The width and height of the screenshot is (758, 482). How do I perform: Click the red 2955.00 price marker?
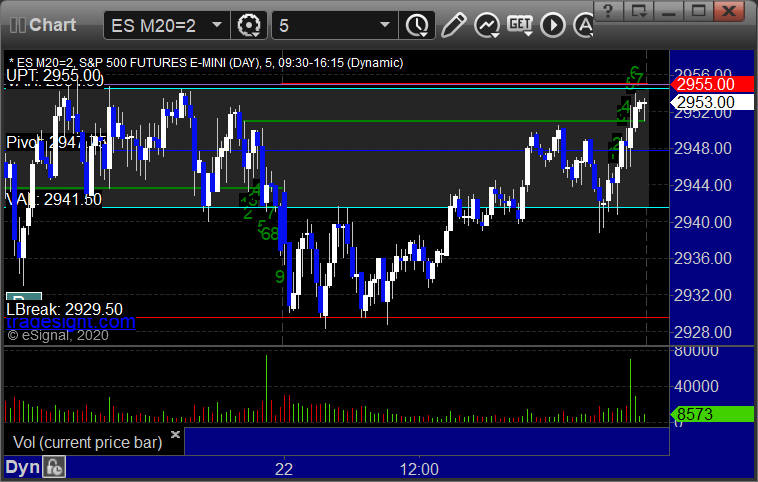pyautogui.click(x=712, y=84)
